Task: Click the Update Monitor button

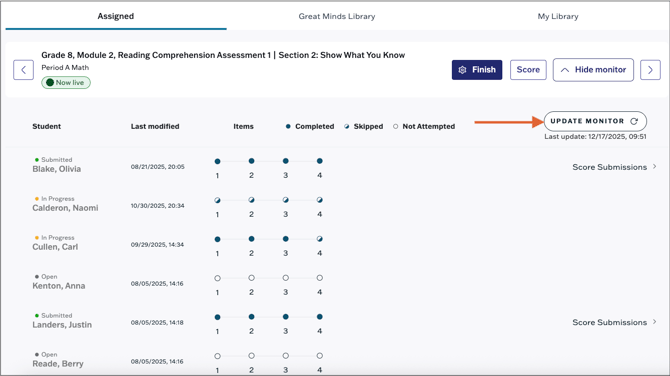Action: point(595,121)
